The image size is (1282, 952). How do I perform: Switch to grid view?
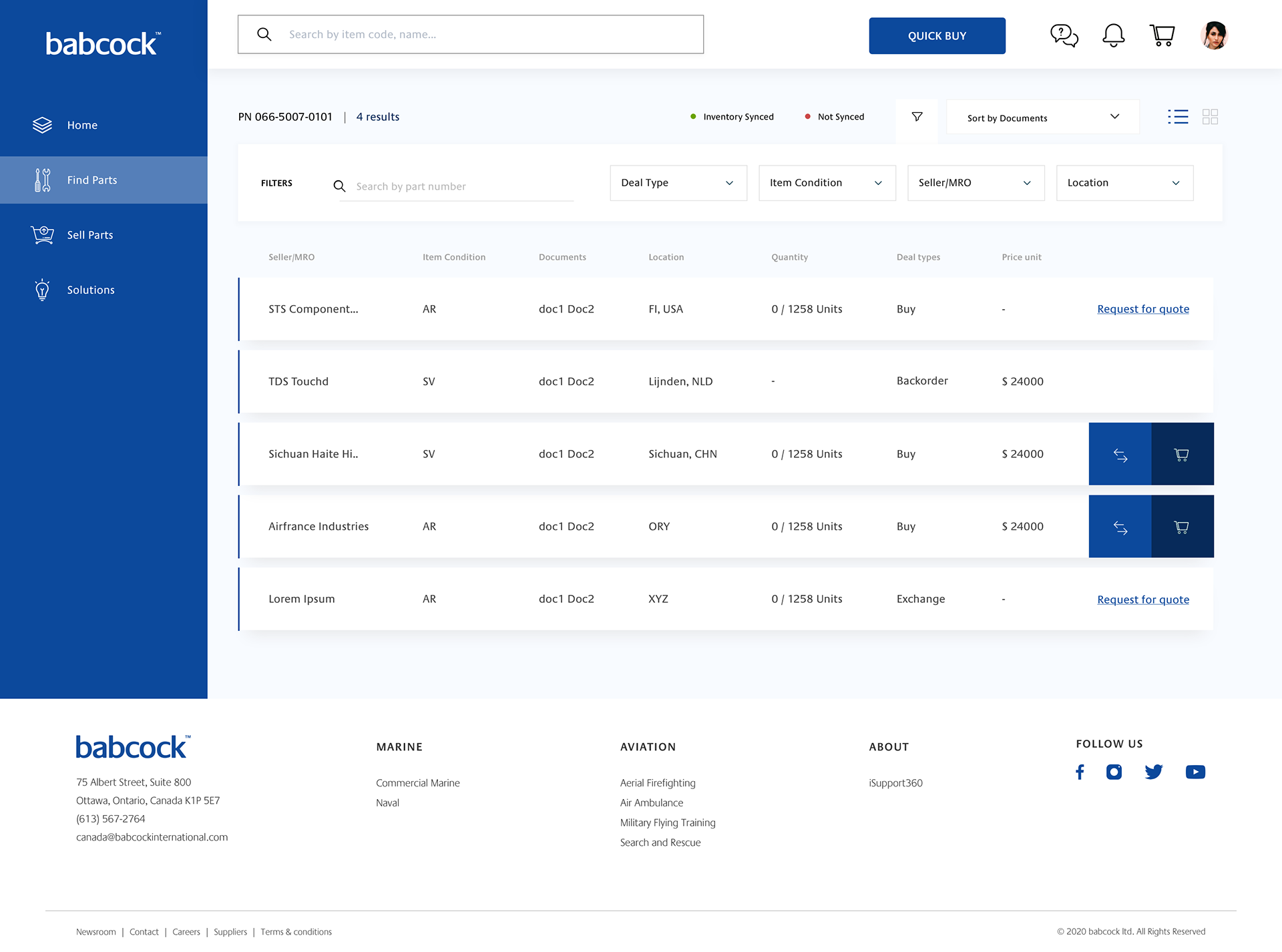[1210, 117]
